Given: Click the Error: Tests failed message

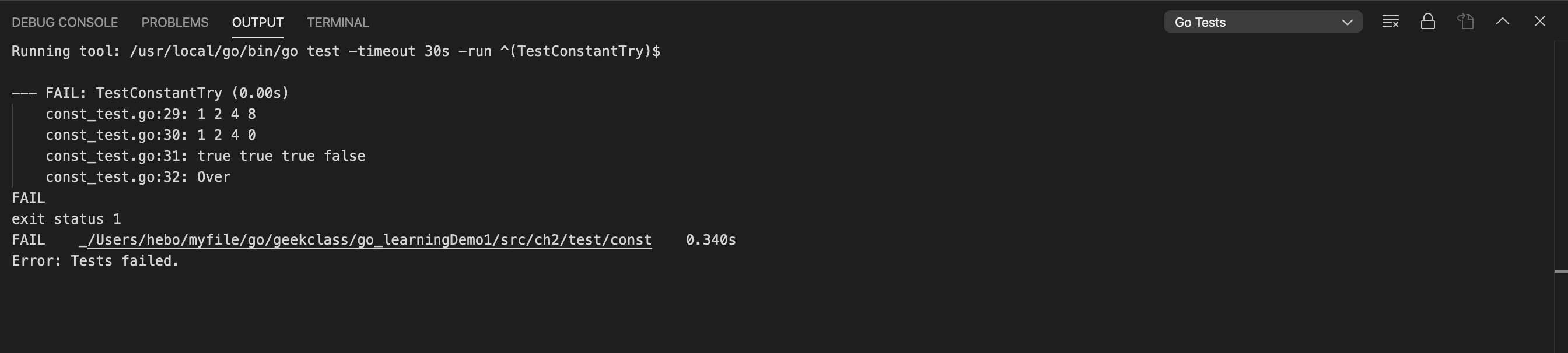Looking at the screenshot, I should [x=96, y=260].
